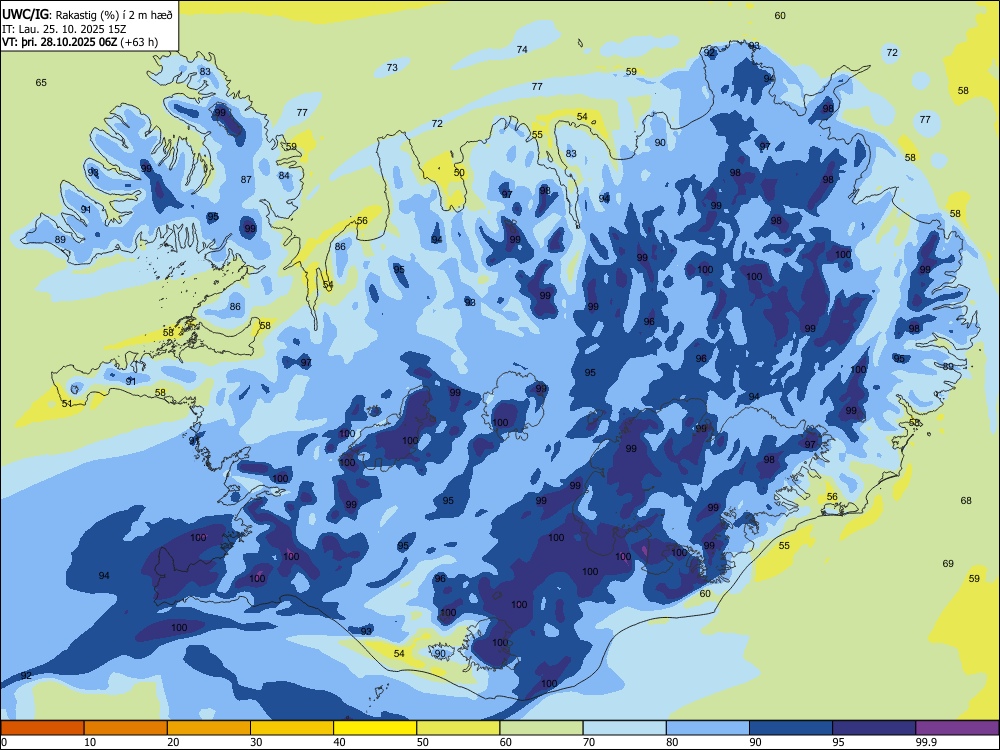Select the '87' humidity value in Westfjords

tap(246, 179)
